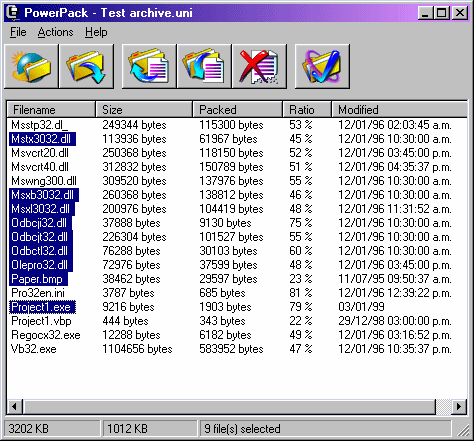Screen dimensions: 474x441
Task: Click the blue checkmark folder toolbar icon
Action: pos(322,66)
